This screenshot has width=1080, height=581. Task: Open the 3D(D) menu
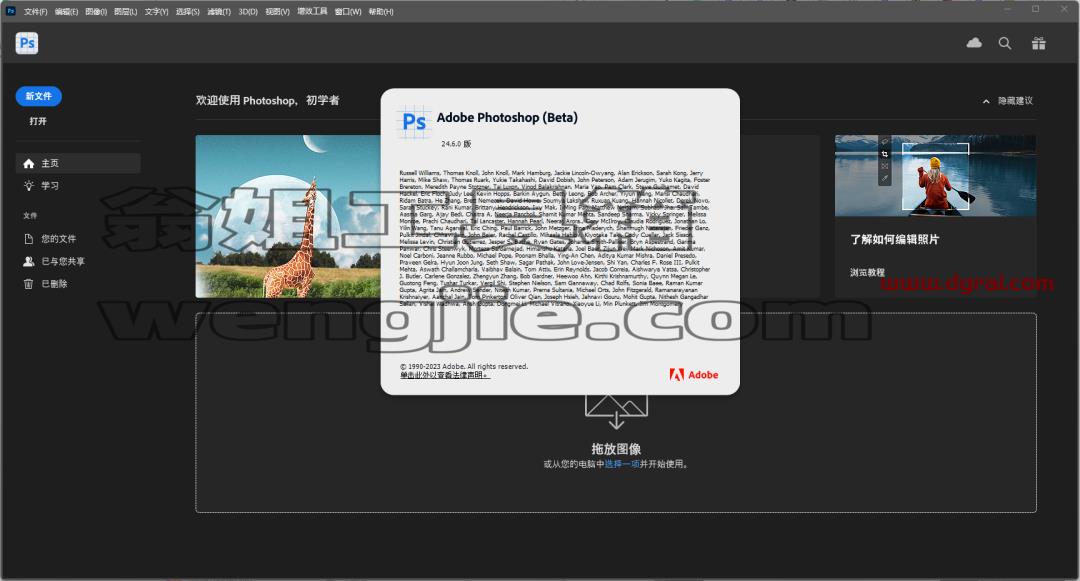pyautogui.click(x=248, y=12)
